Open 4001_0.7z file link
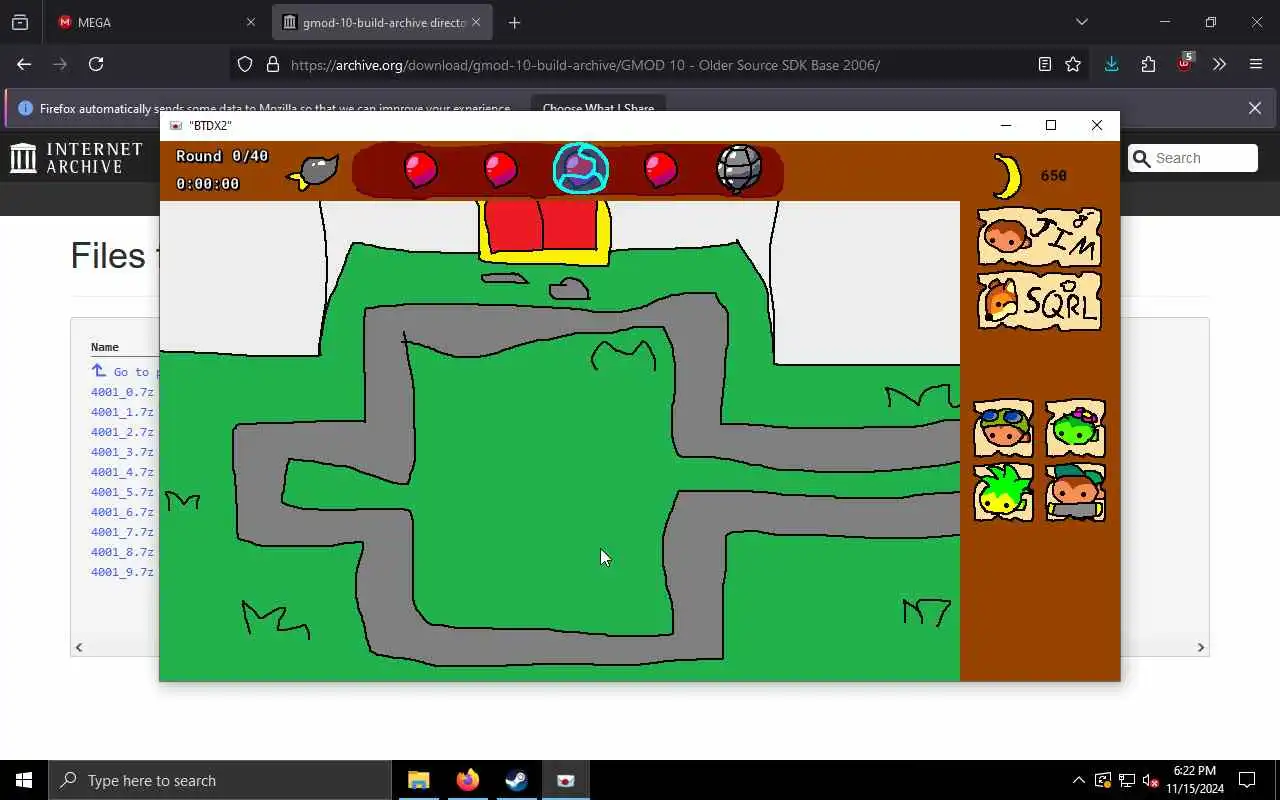Screen dimensions: 1280x800 (x=122, y=392)
